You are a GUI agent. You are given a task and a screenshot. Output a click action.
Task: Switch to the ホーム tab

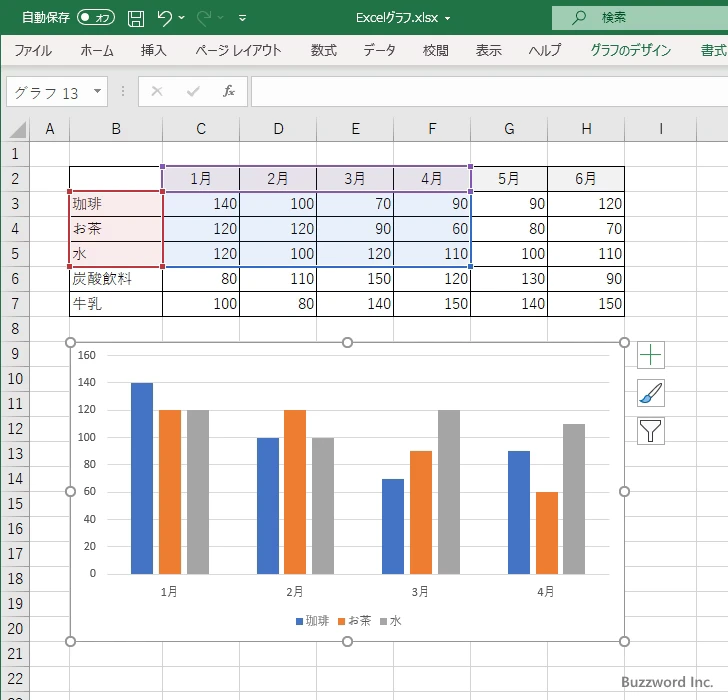97,50
